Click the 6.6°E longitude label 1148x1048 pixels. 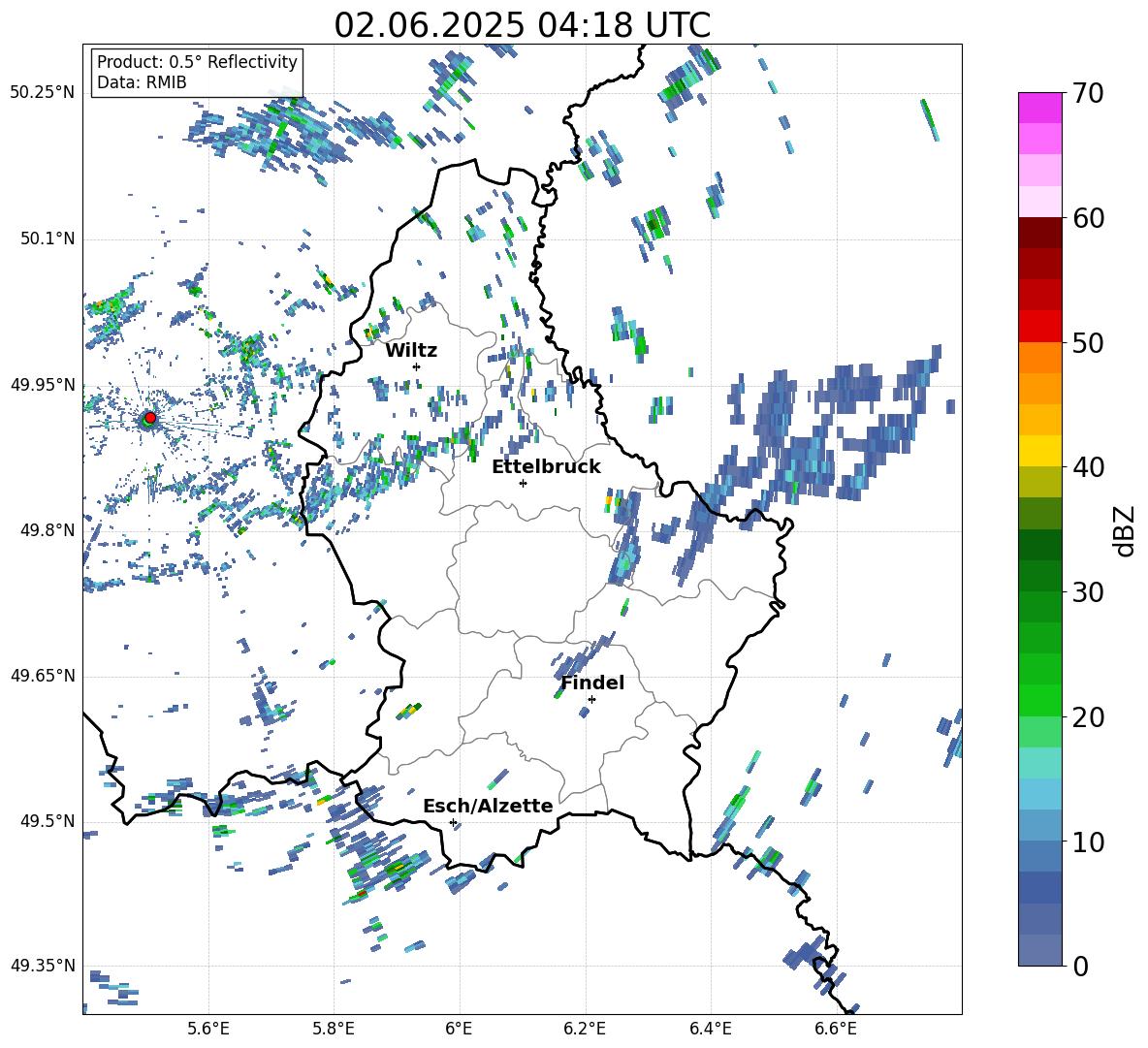(x=836, y=1029)
